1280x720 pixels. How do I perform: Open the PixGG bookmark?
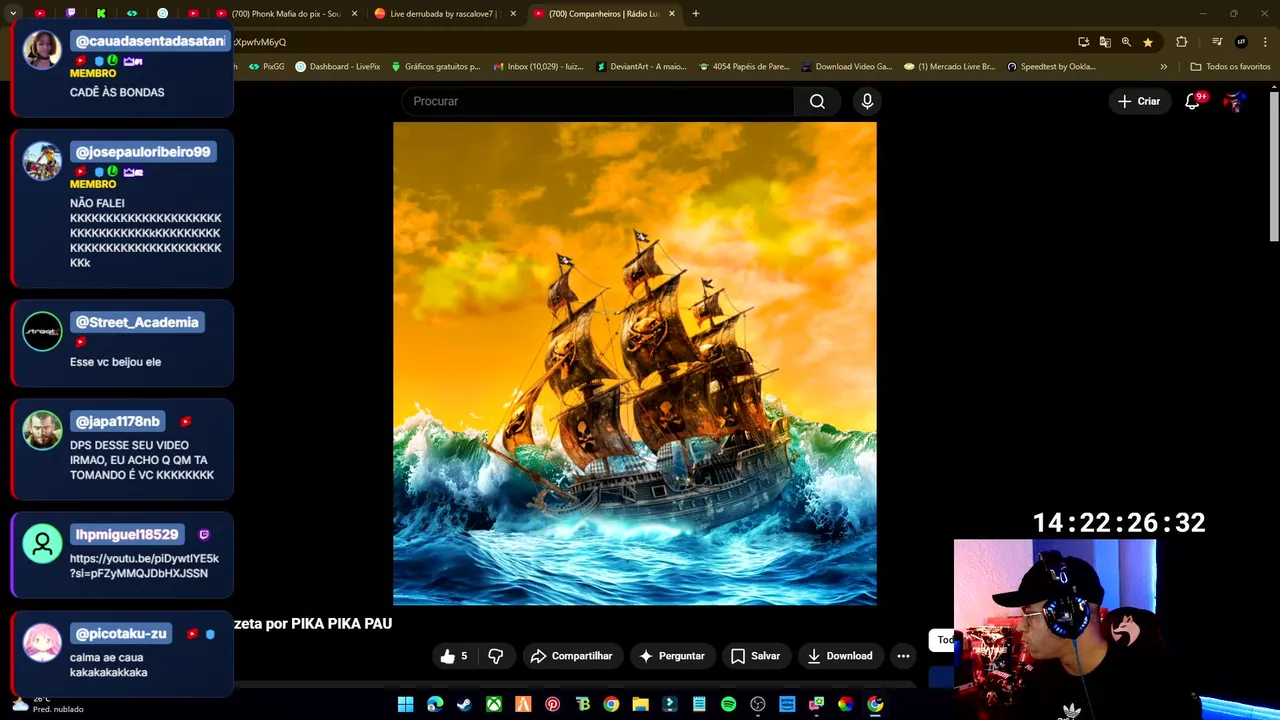267,67
